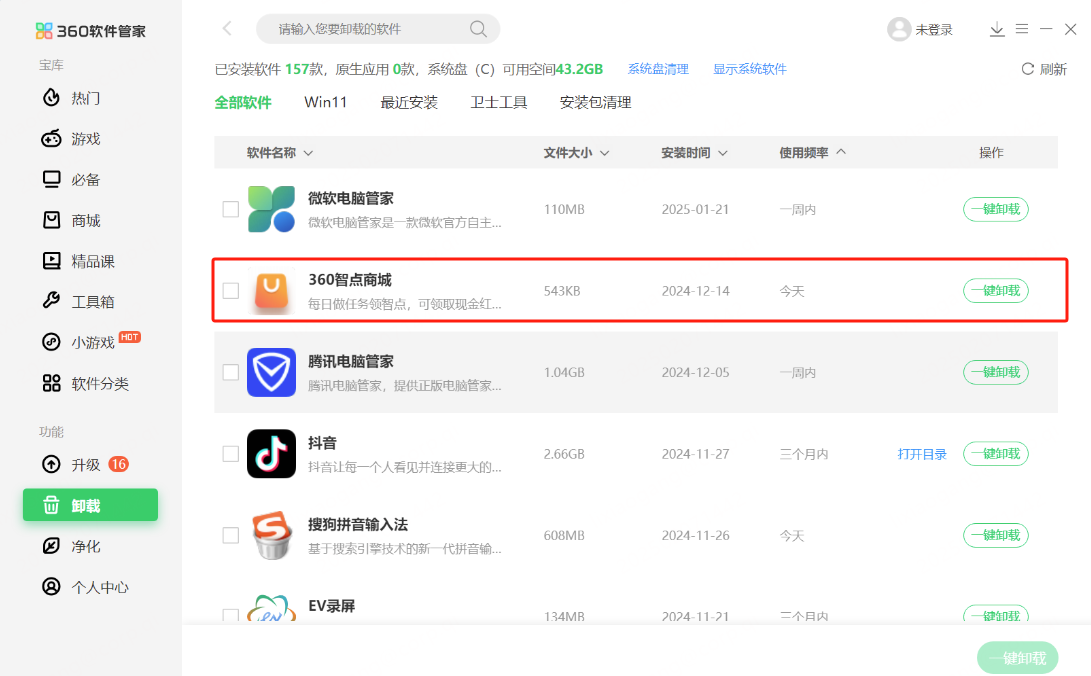Click the 抖音 software name text
The height and width of the screenshot is (676, 1091).
[x=322, y=443]
